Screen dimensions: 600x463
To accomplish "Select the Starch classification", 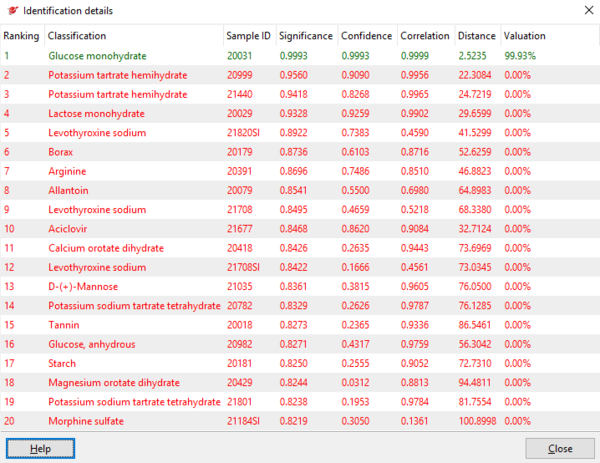I will click(62, 364).
